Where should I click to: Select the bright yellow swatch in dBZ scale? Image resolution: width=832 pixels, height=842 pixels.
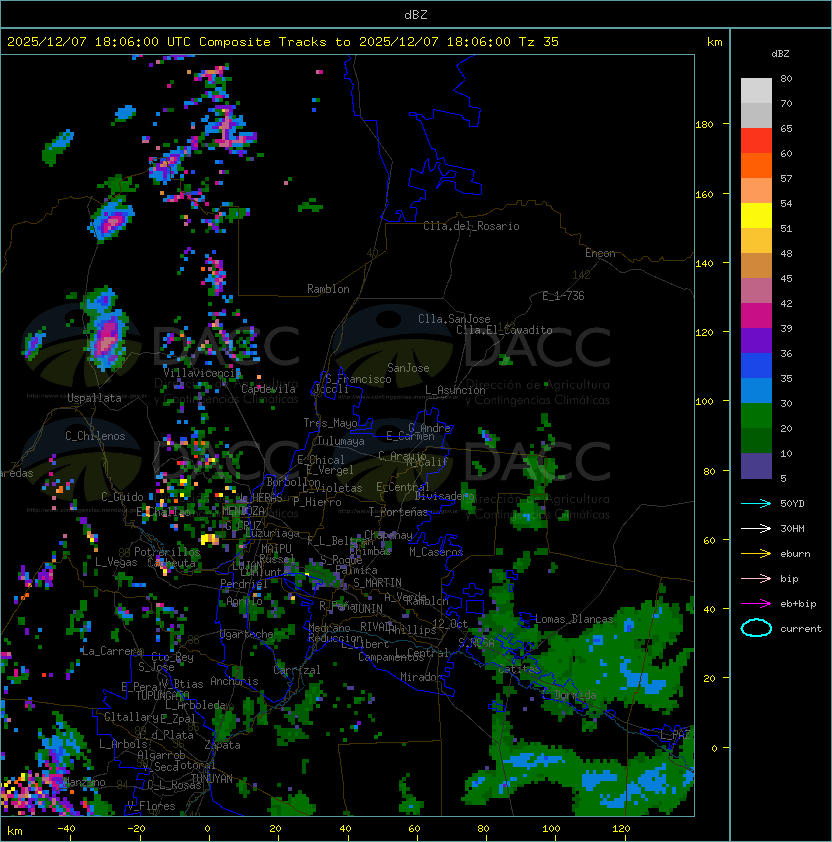click(756, 216)
